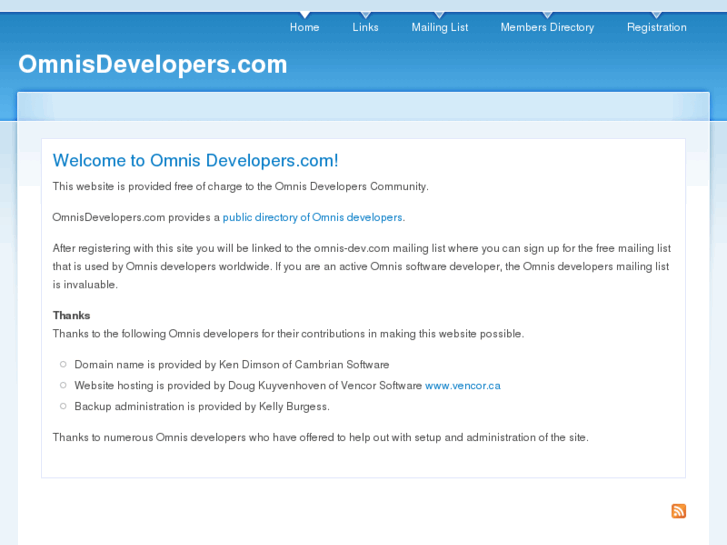Click the line about Doug Kuyvenhoven hosting
The width and height of the screenshot is (727, 545).
point(287,385)
